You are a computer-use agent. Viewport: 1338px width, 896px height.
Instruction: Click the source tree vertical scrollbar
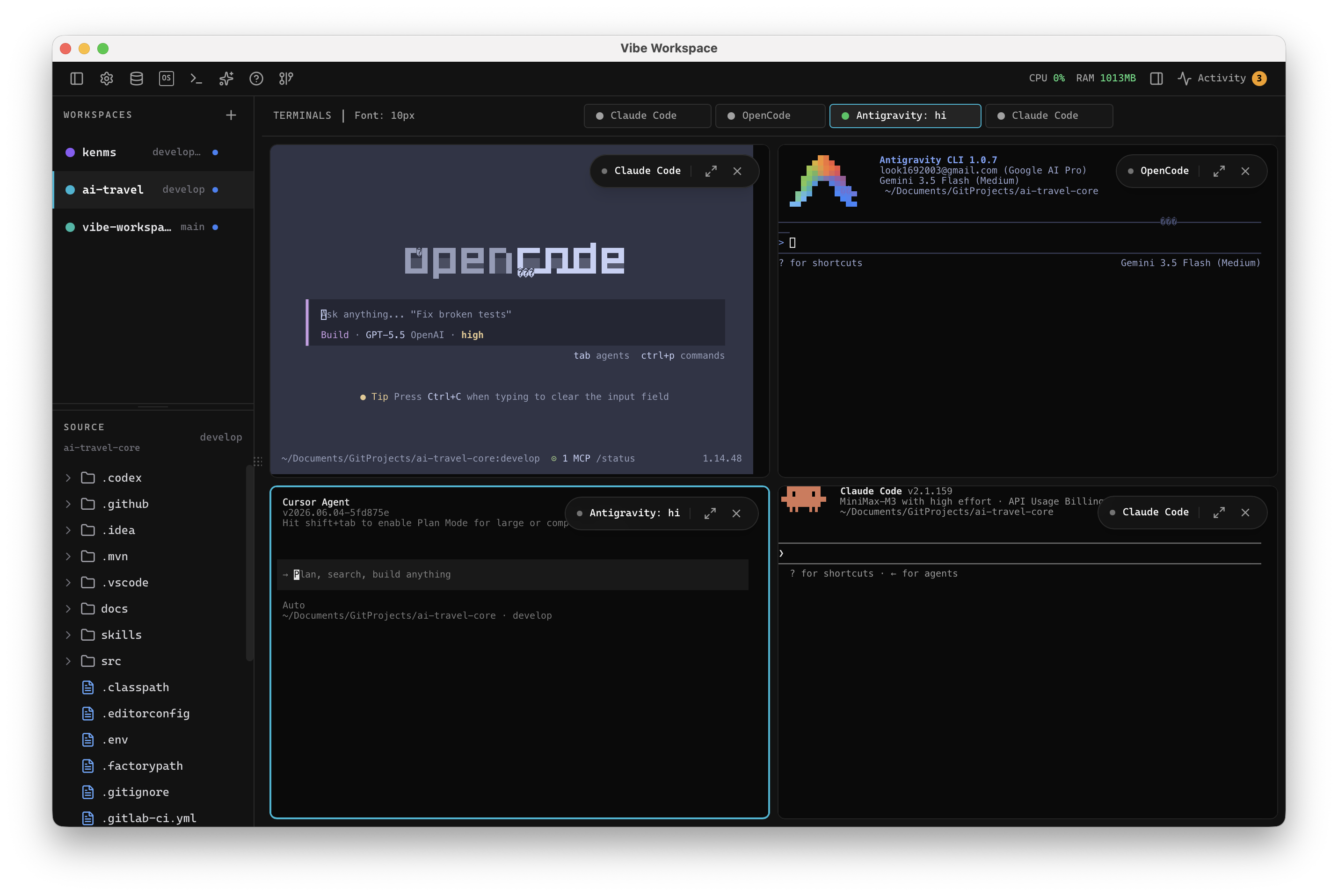(x=249, y=563)
